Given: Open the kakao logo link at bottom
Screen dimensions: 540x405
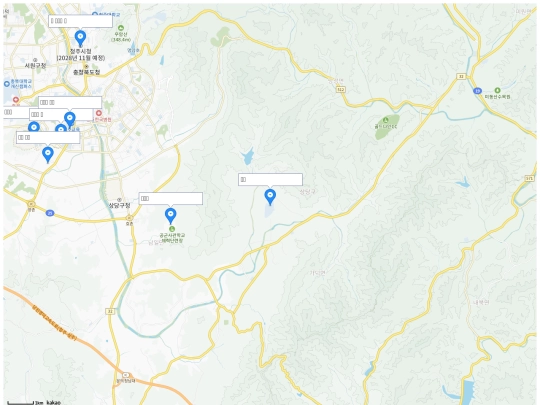Looking at the screenshot, I should 54,402.
